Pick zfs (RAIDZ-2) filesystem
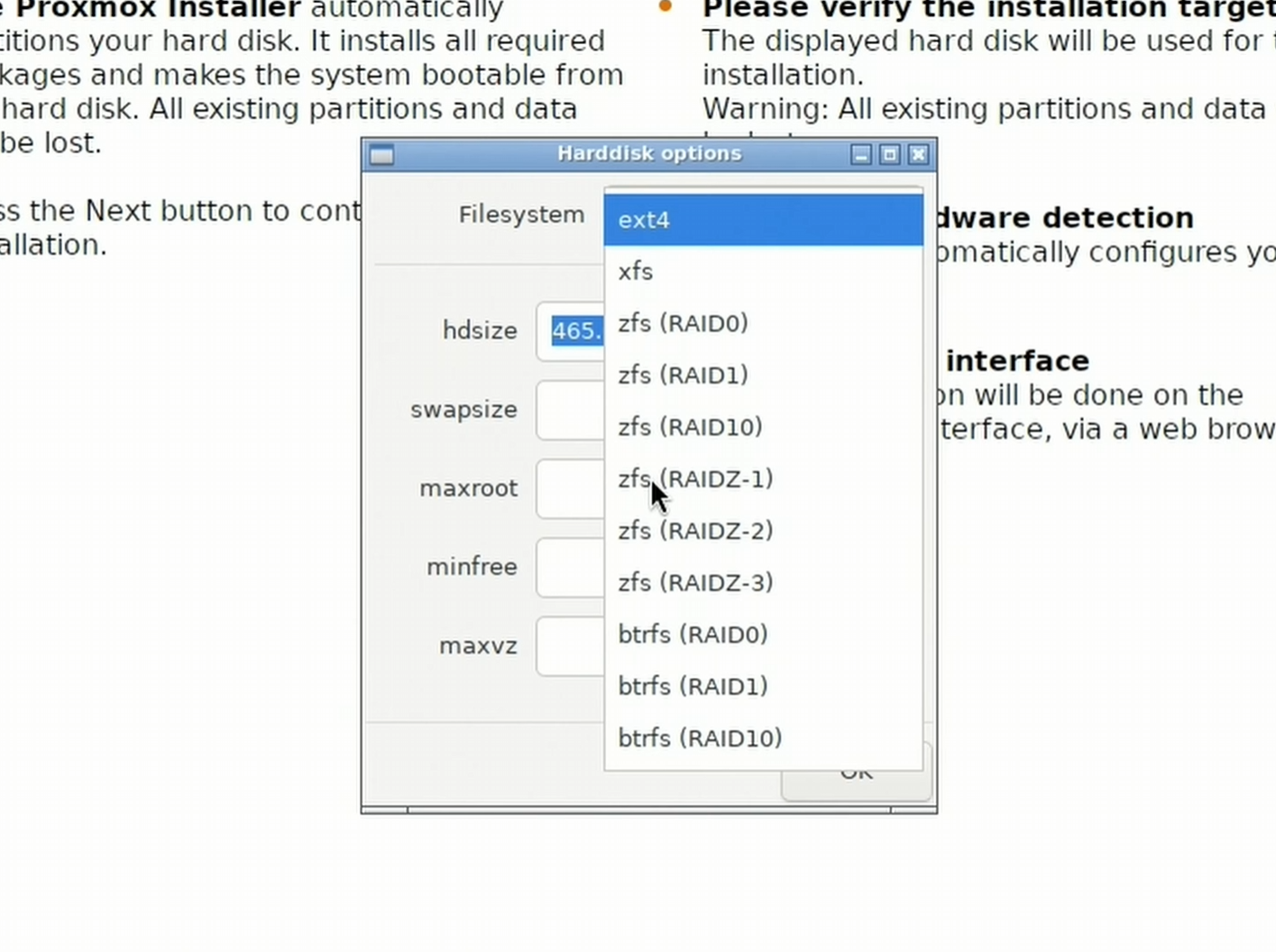This screenshot has height=952, width=1276. coord(763,530)
